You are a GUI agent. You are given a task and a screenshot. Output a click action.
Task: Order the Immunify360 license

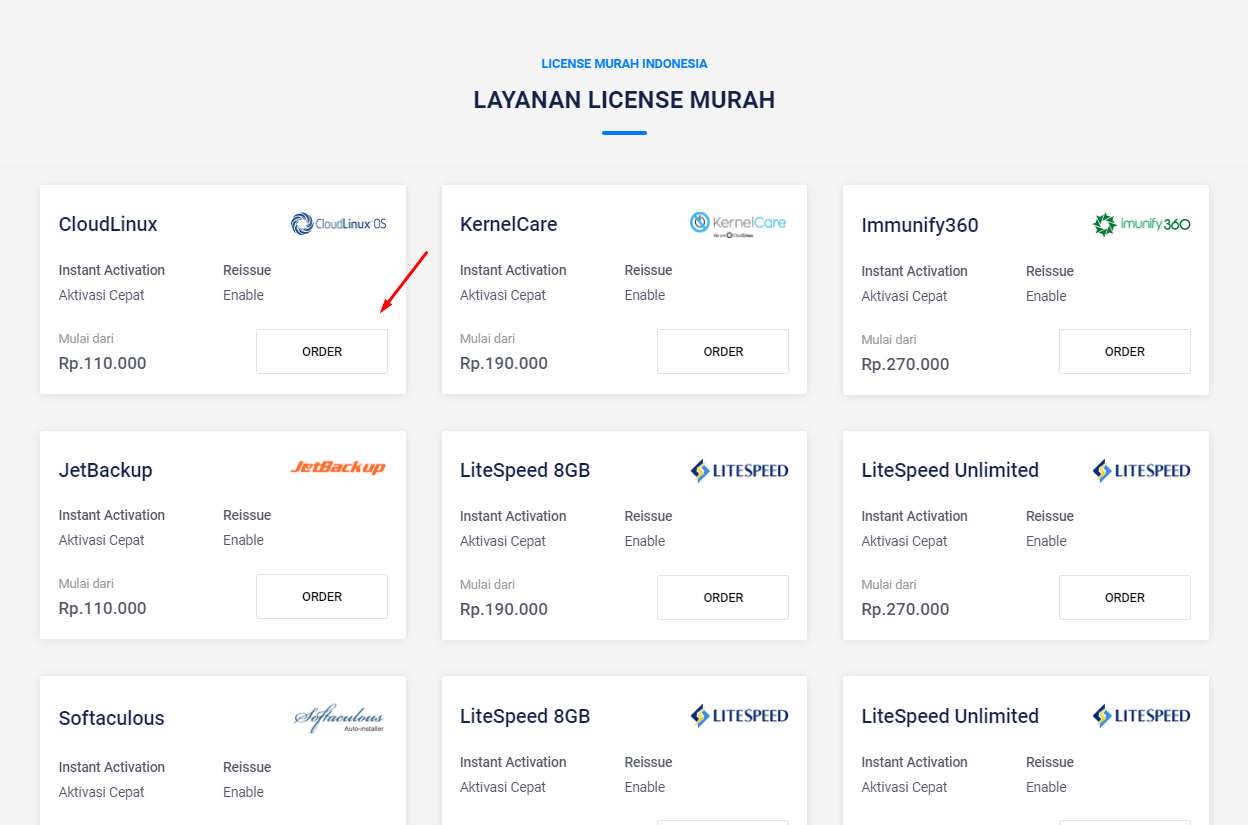(x=1124, y=352)
